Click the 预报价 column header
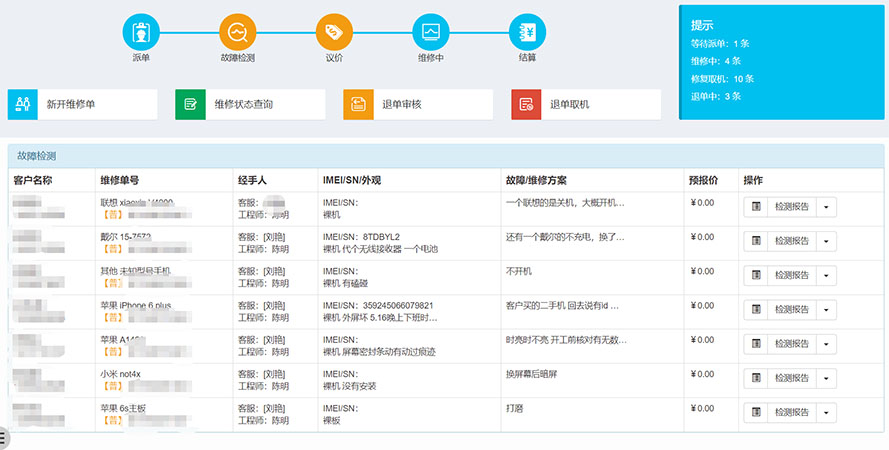Screen dimensions: 889x450 [x=703, y=180]
